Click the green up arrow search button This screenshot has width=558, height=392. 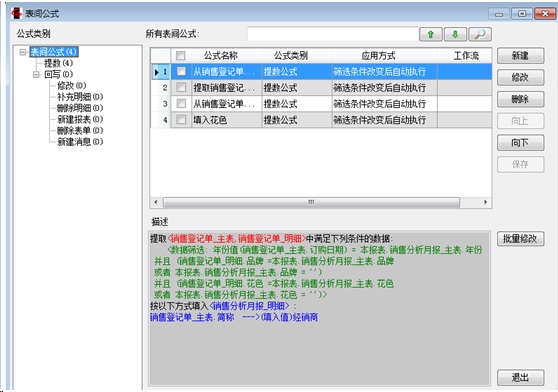(431, 35)
